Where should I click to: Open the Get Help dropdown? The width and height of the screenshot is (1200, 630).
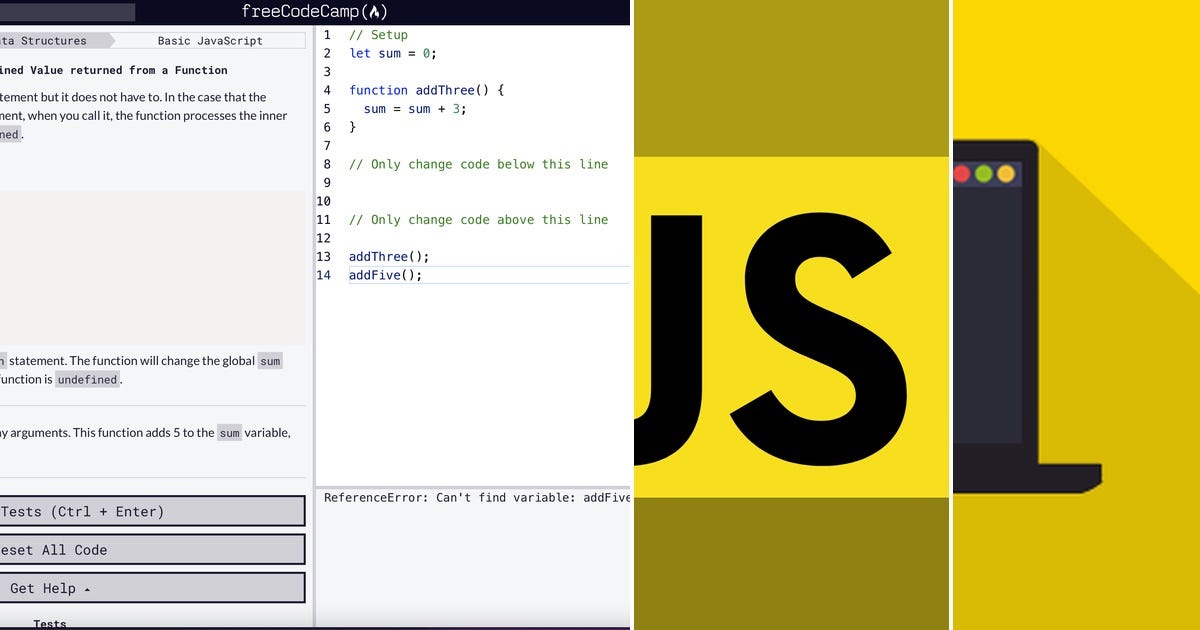pyautogui.click(x=150, y=588)
